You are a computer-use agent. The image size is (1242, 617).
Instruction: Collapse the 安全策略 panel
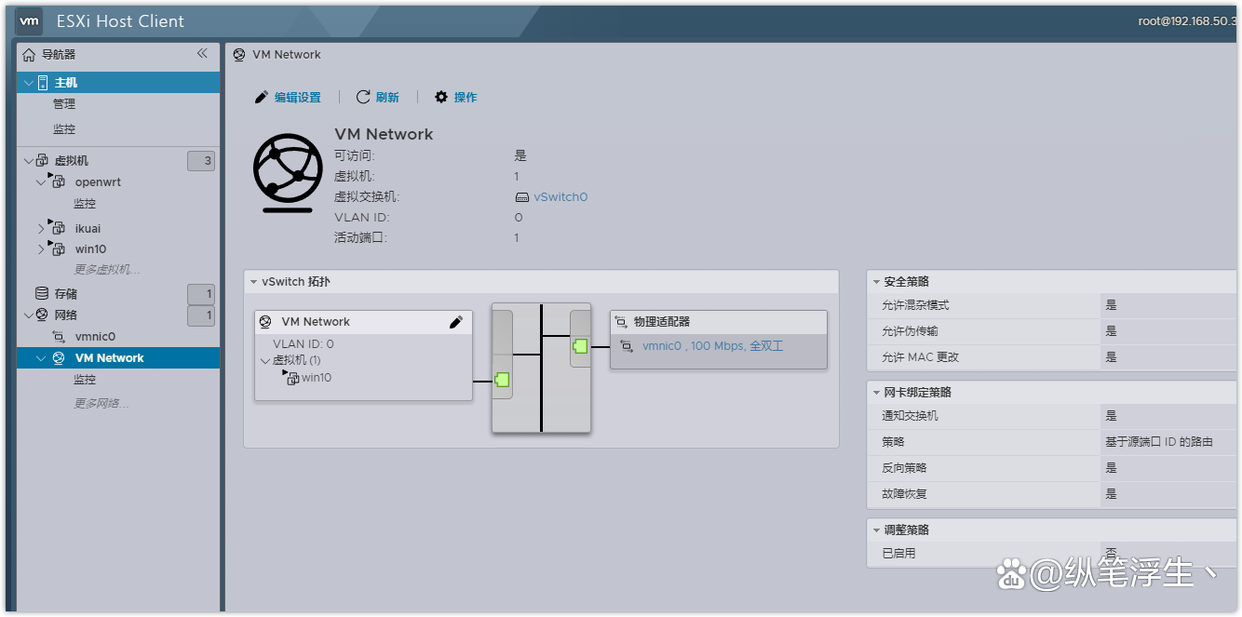[876, 281]
